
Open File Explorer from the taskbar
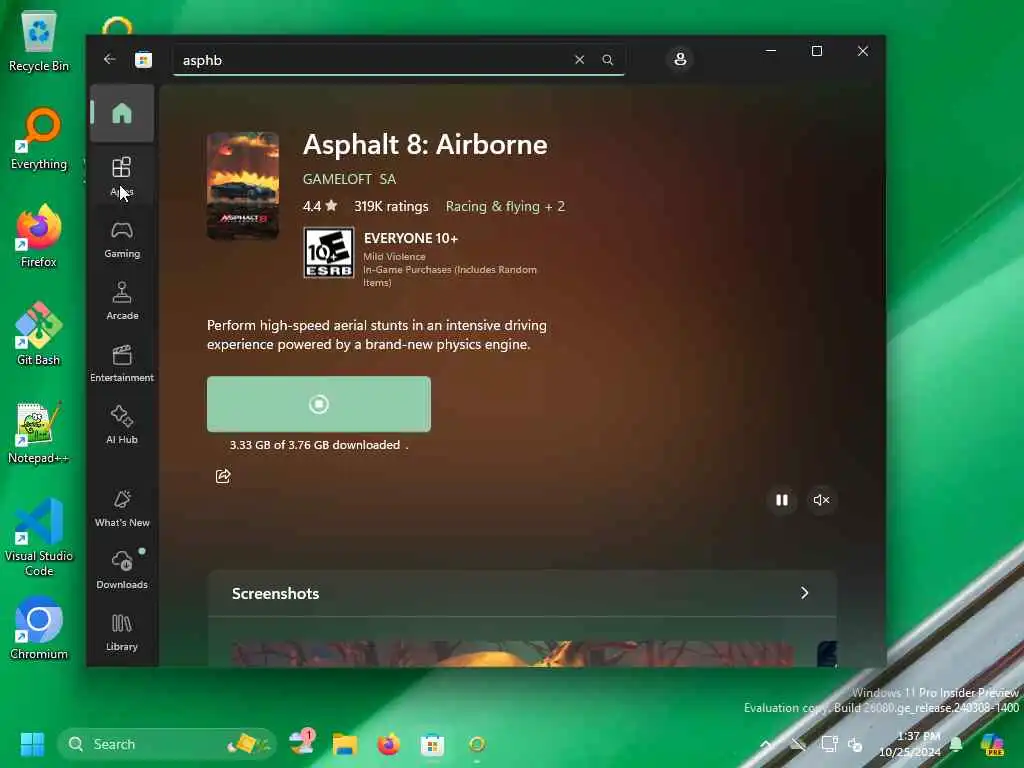point(345,744)
